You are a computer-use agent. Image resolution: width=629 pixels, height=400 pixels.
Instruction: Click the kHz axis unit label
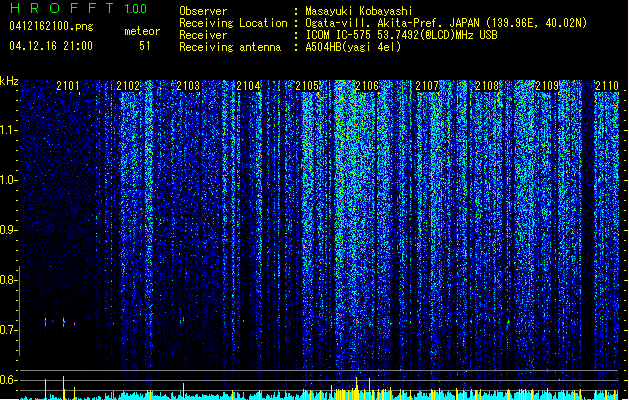click(9, 81)
